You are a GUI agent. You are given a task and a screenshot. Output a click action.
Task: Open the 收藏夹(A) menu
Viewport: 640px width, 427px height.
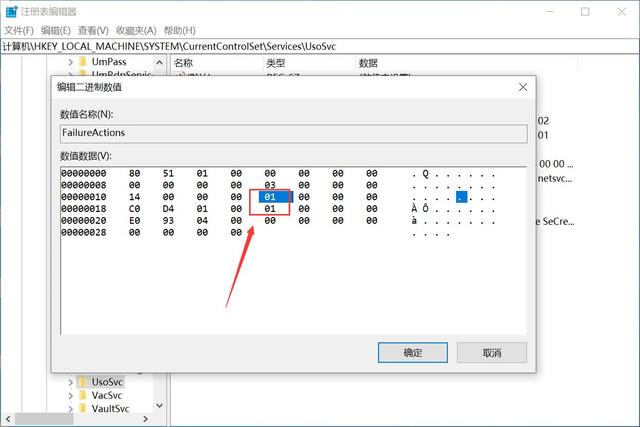136,31
